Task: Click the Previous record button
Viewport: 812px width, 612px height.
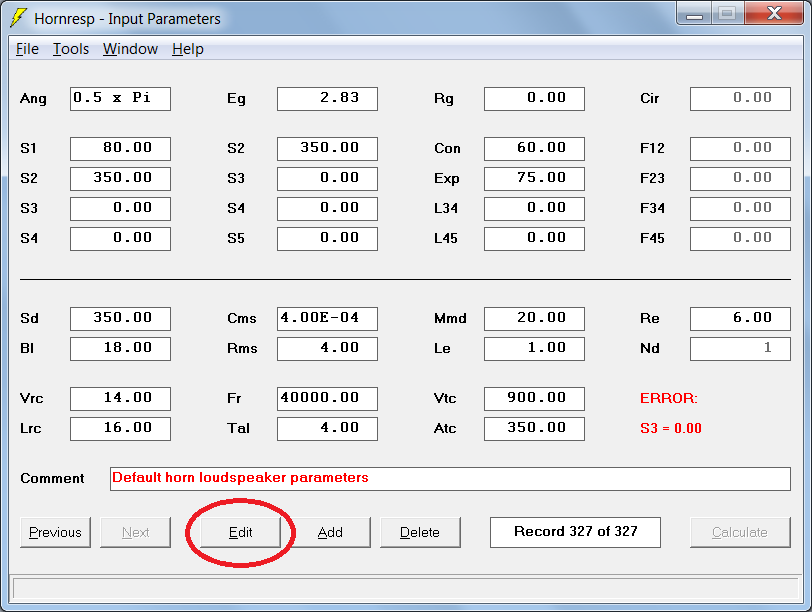Action: [55, 532]
